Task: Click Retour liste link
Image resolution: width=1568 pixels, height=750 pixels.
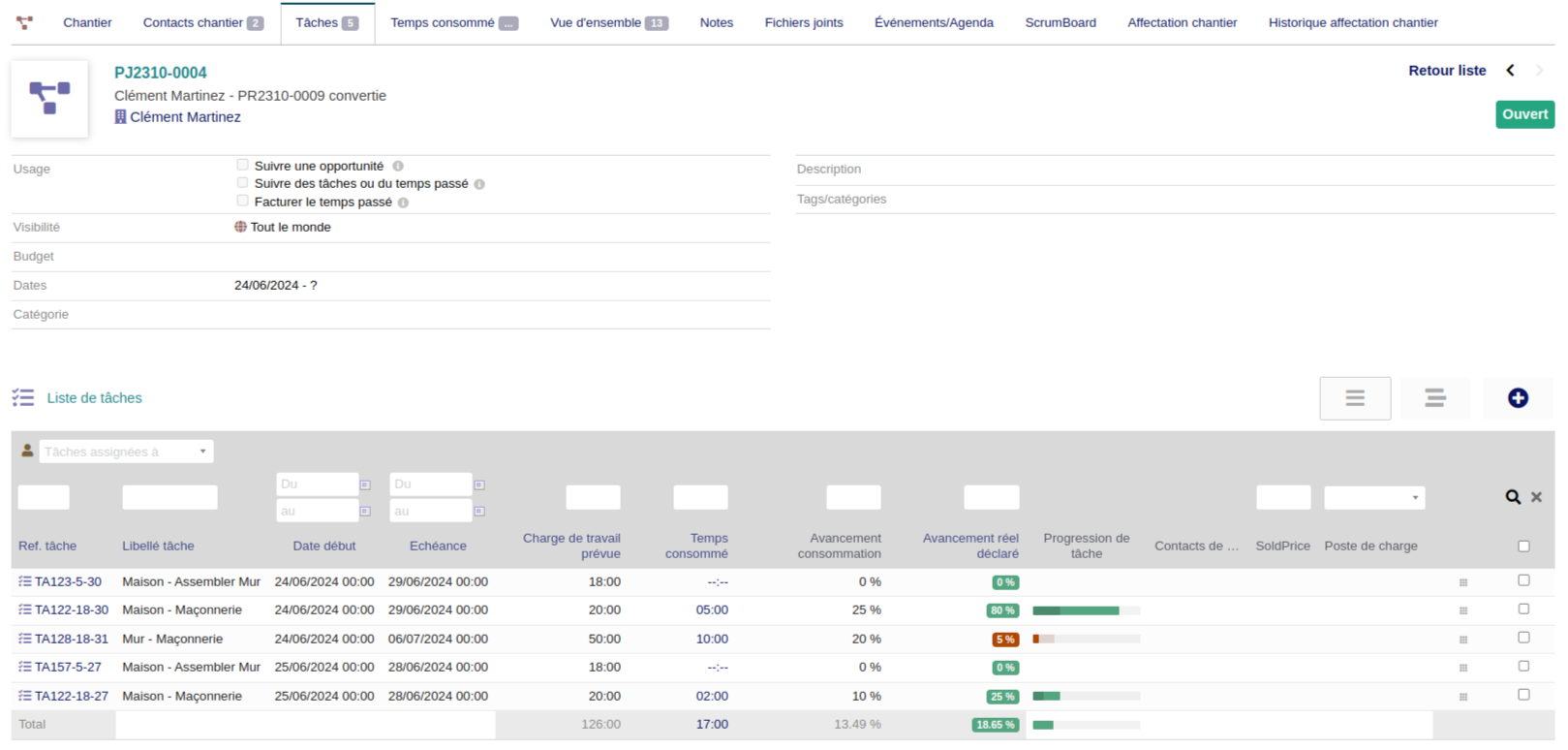Action: [x=1447, y=70]
